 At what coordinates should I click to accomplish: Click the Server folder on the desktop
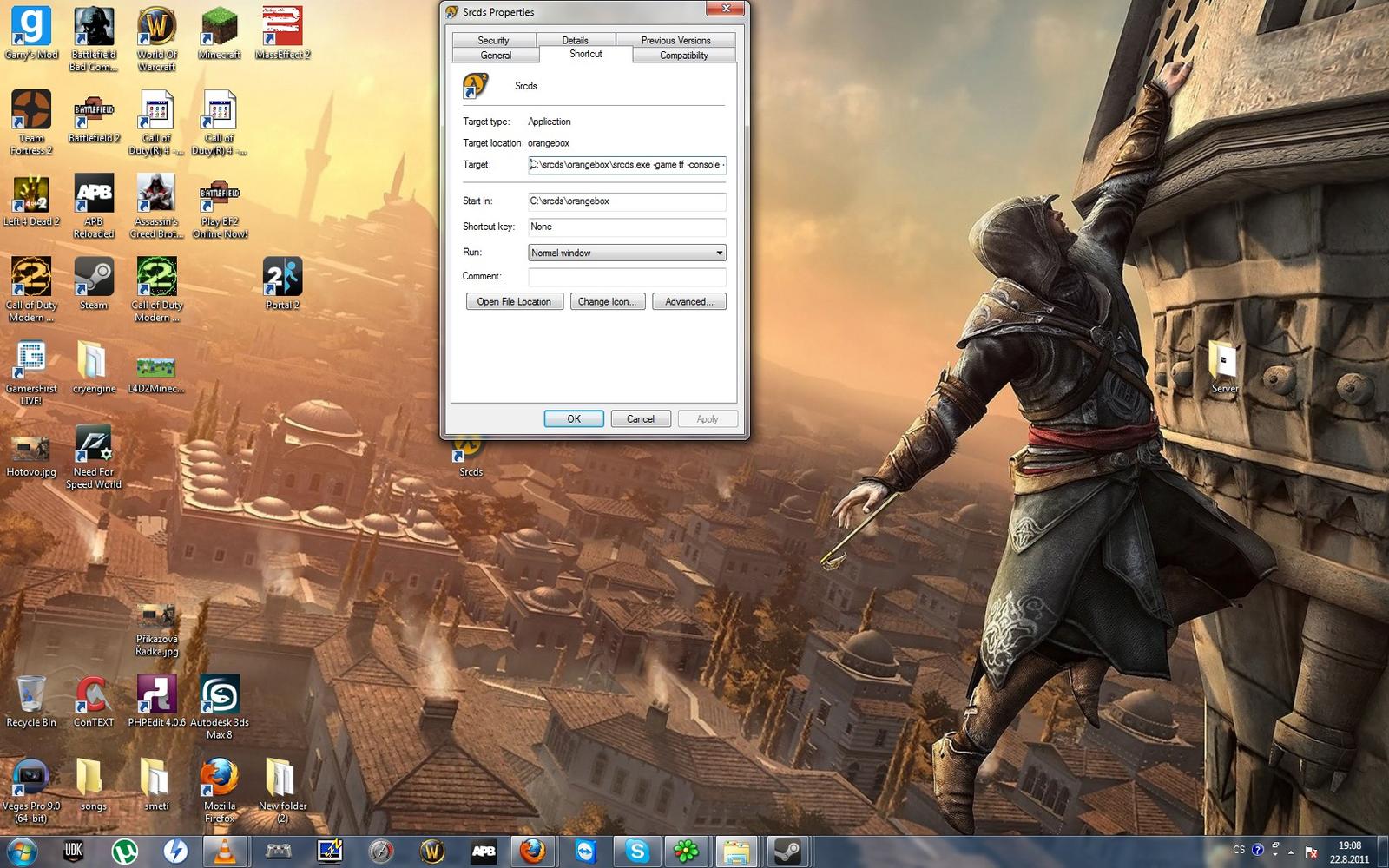pos(1225,367)
